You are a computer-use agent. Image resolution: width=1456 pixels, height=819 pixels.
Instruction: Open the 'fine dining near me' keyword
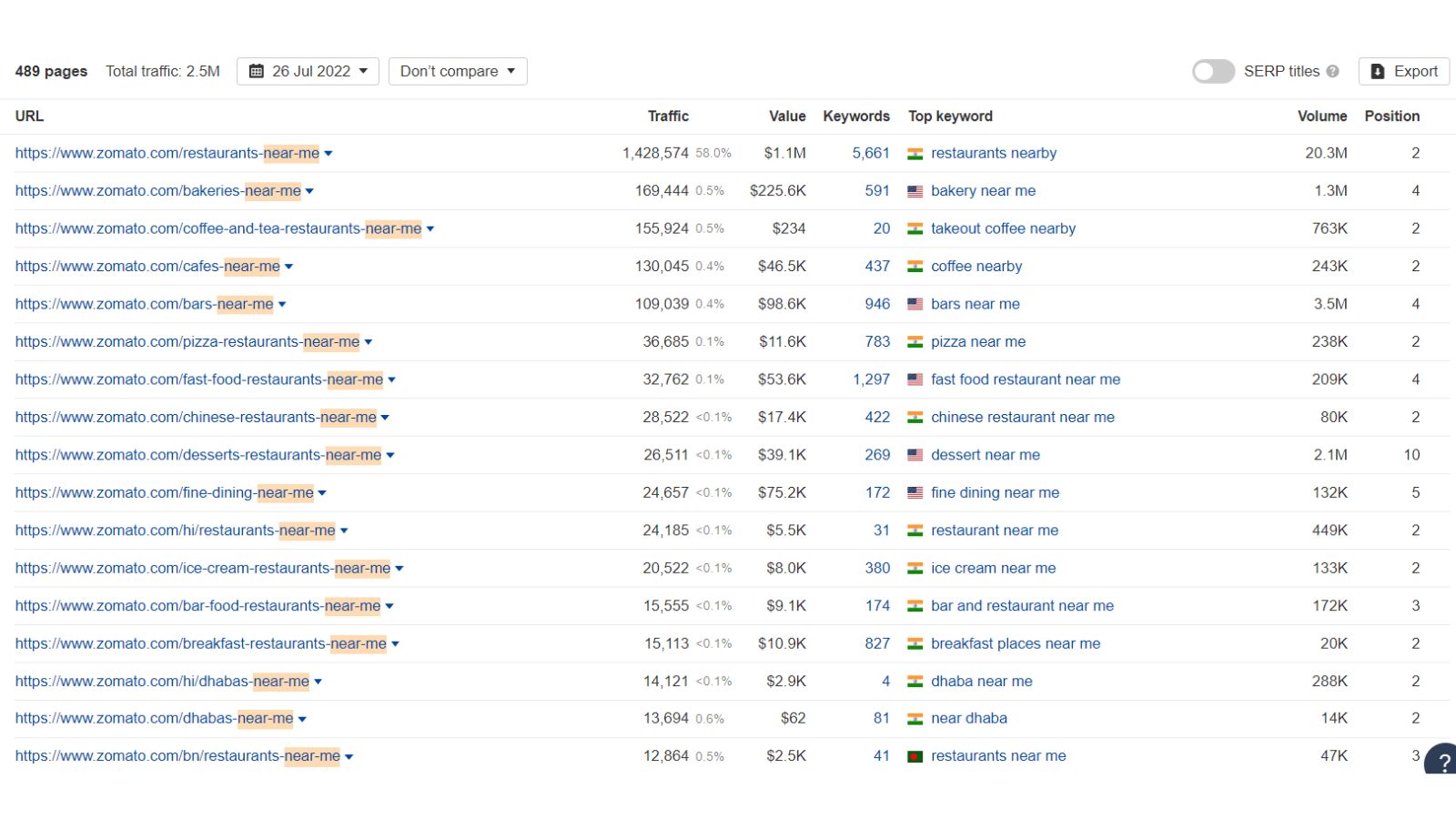pos(996,493)
